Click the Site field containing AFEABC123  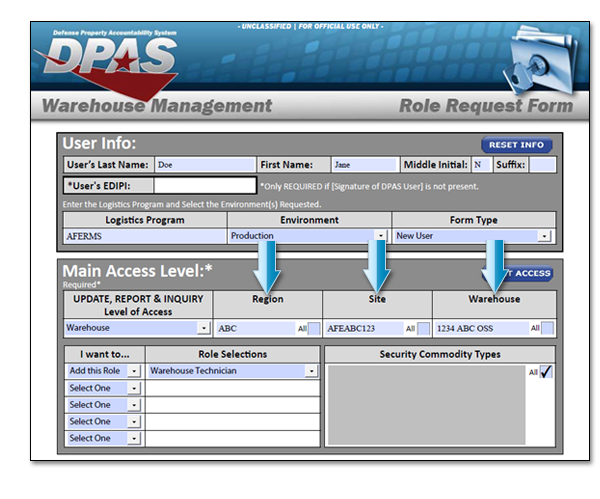[x=364, y=328]
